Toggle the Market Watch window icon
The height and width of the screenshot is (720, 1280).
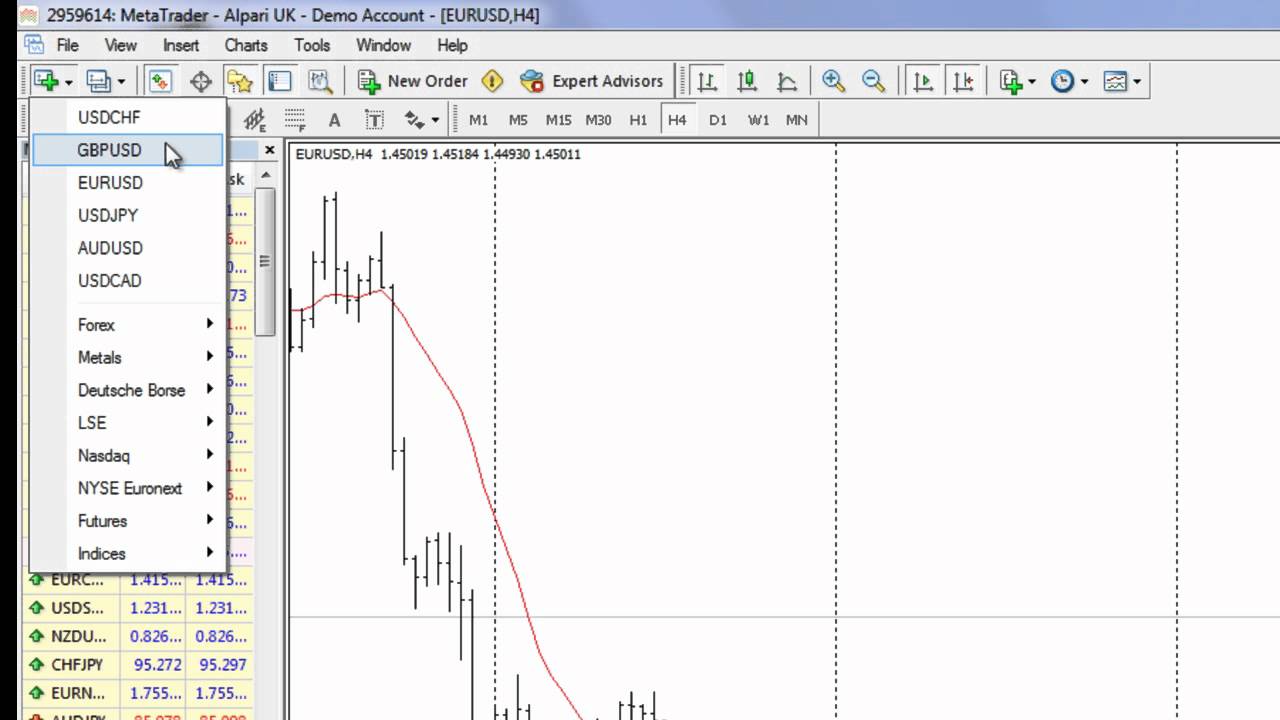160,81
